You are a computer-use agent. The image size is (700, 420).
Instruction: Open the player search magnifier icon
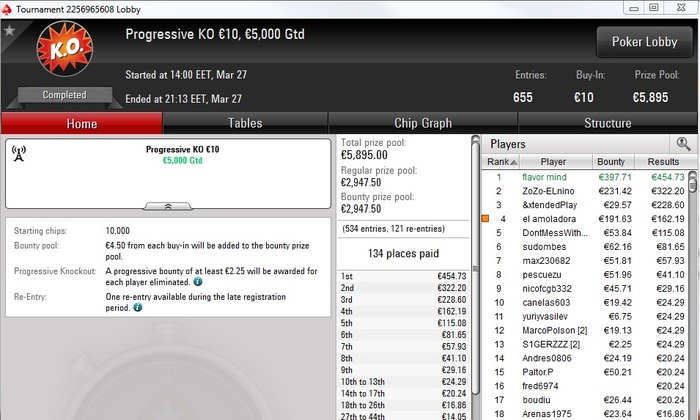pos(683,144)
